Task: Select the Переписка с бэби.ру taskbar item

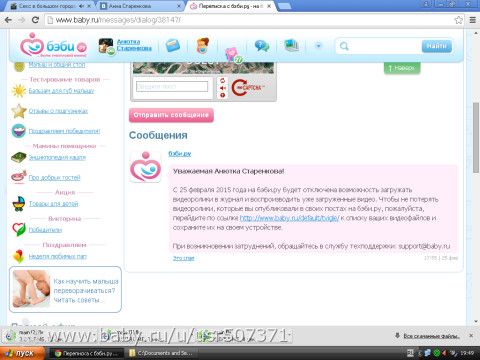Action: coord(87,353)
